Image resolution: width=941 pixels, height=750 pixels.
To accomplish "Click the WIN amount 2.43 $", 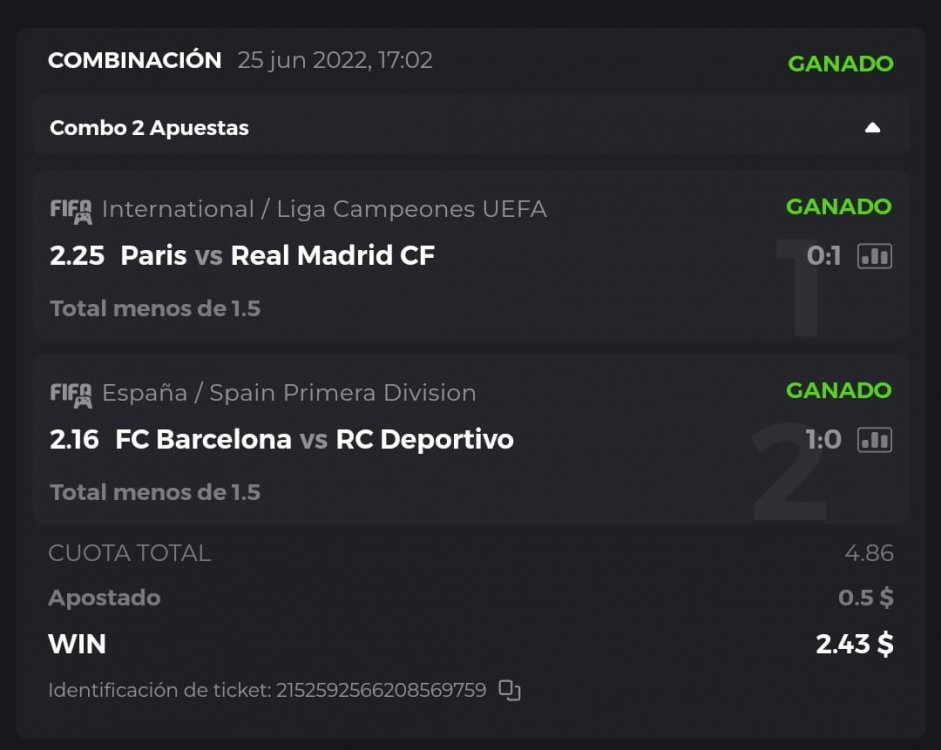I will (854, 644).
